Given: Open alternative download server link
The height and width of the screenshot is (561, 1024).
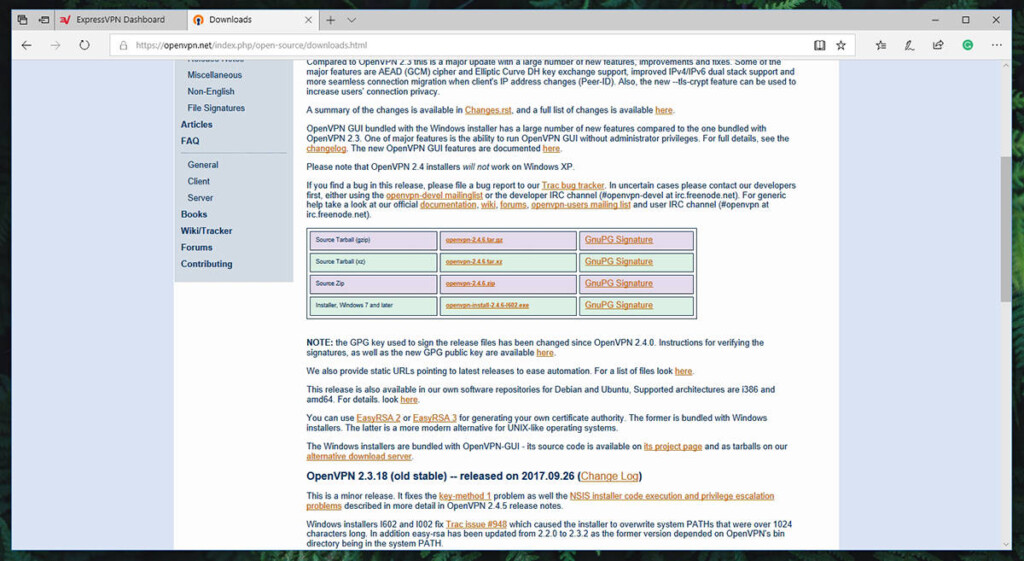Looking at the screenshot, I should (359, 457).
